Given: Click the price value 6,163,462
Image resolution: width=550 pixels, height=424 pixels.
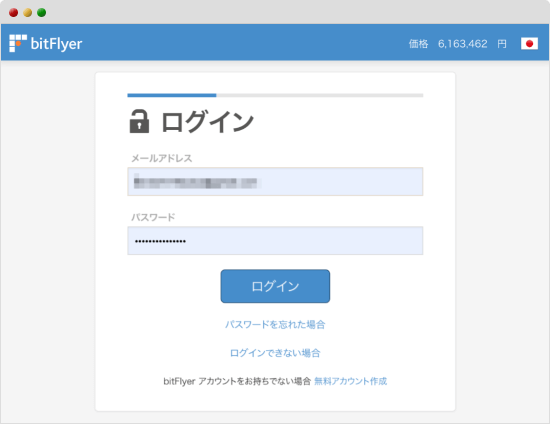Looking at the screenshot, I should coord(462,44).
